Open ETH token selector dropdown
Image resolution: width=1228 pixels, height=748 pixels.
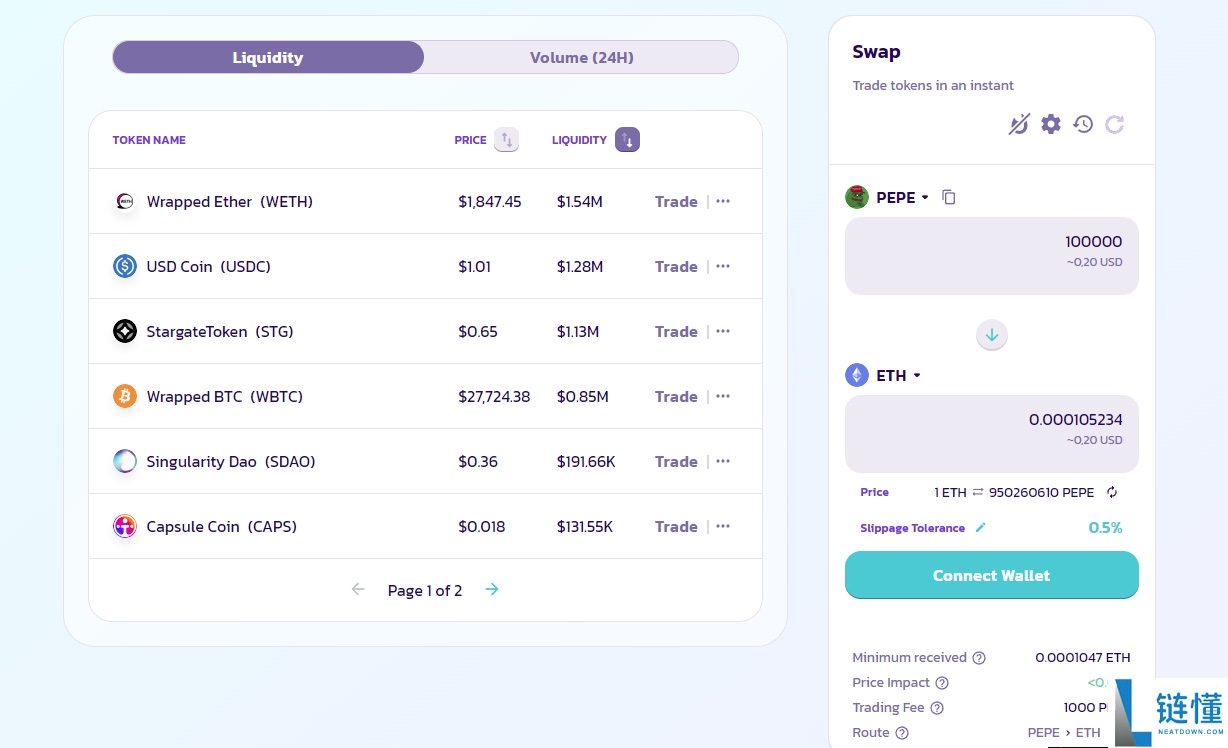pyautogui.click(x=899, y=375)
